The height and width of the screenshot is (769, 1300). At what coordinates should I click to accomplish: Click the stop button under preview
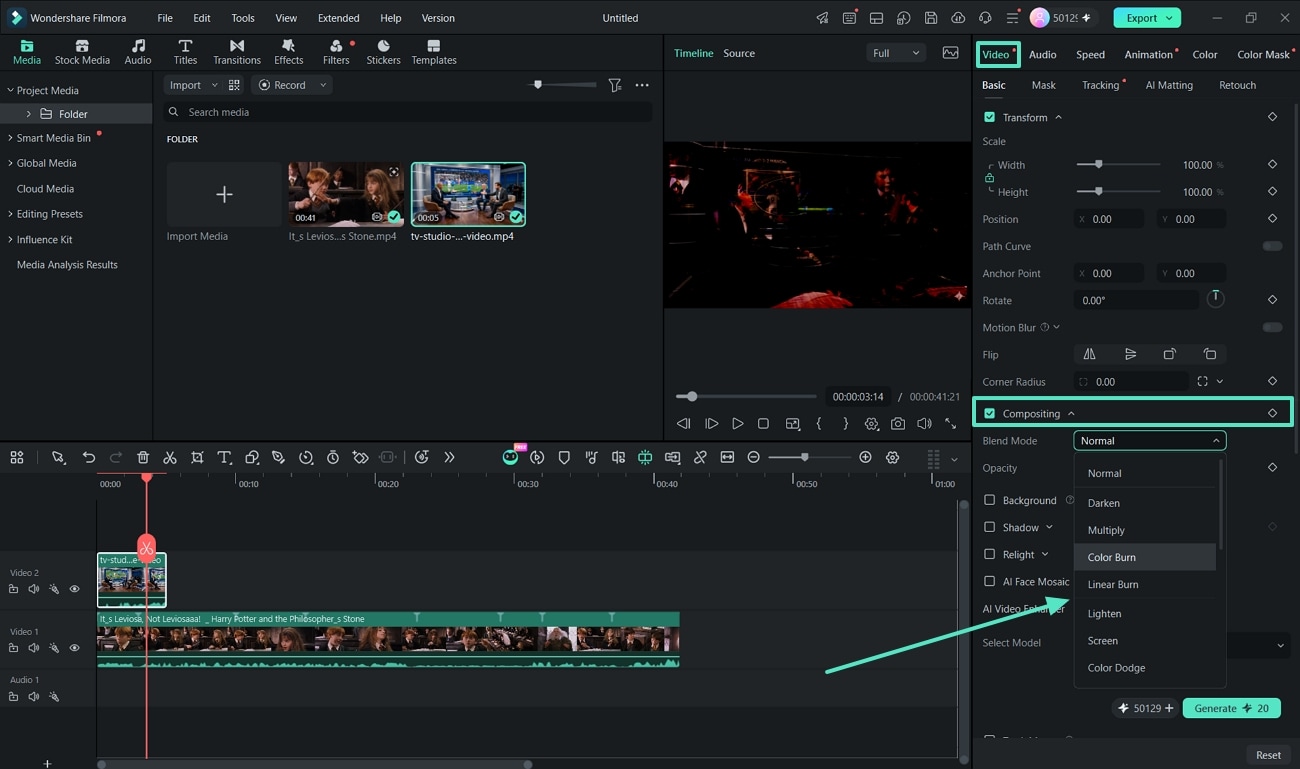[x=763, y=424]
